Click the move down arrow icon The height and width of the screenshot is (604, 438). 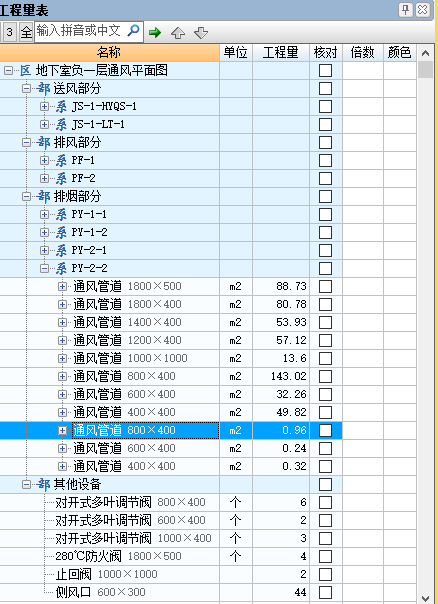201,33
